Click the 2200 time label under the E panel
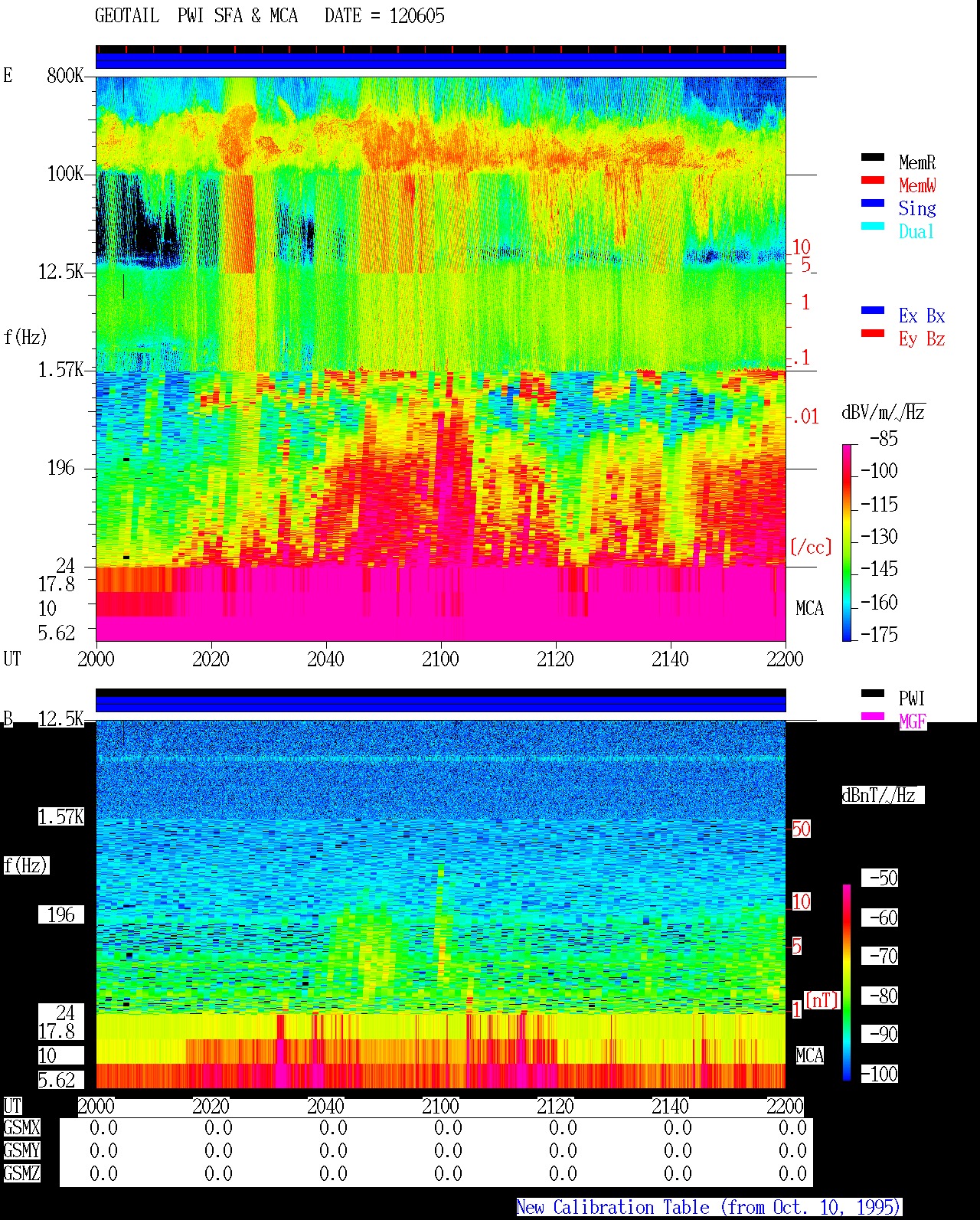Viewport: 980px width, 1220px height. [785, 659]
